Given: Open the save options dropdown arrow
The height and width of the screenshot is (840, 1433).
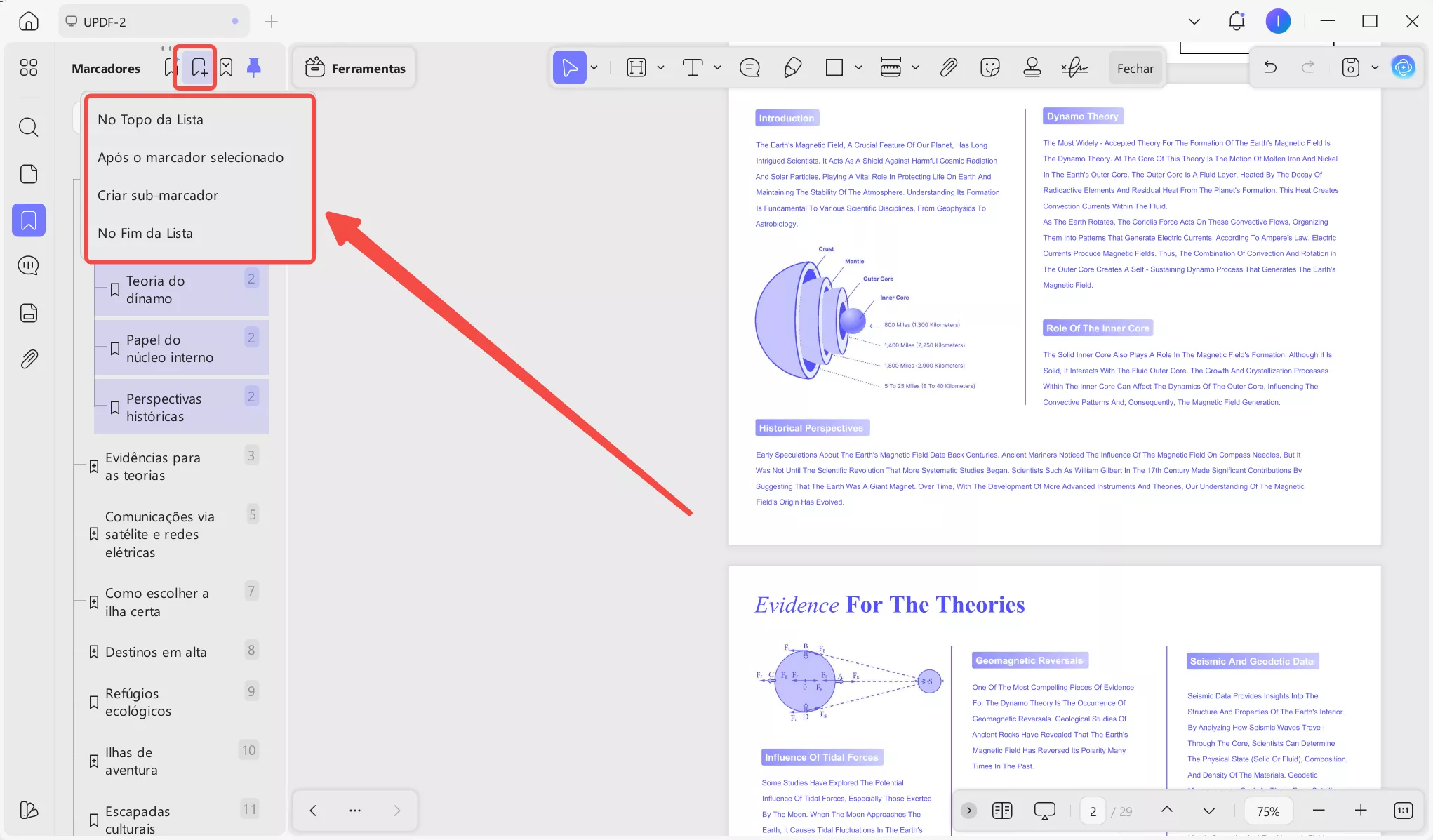Looking at the screenshot, I should (1375, 67).
